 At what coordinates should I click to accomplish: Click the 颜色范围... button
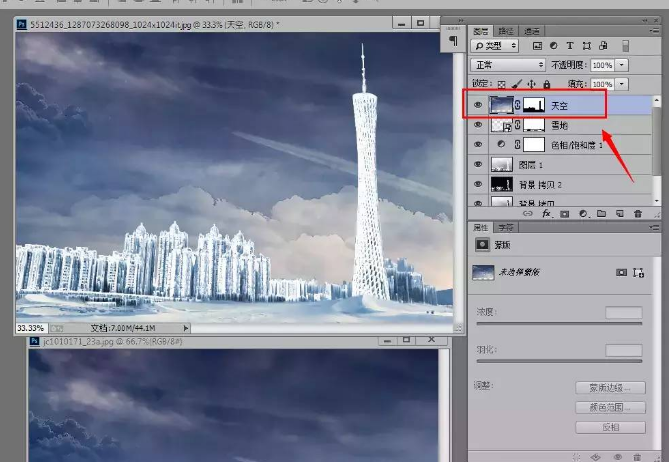coord(610,407)
